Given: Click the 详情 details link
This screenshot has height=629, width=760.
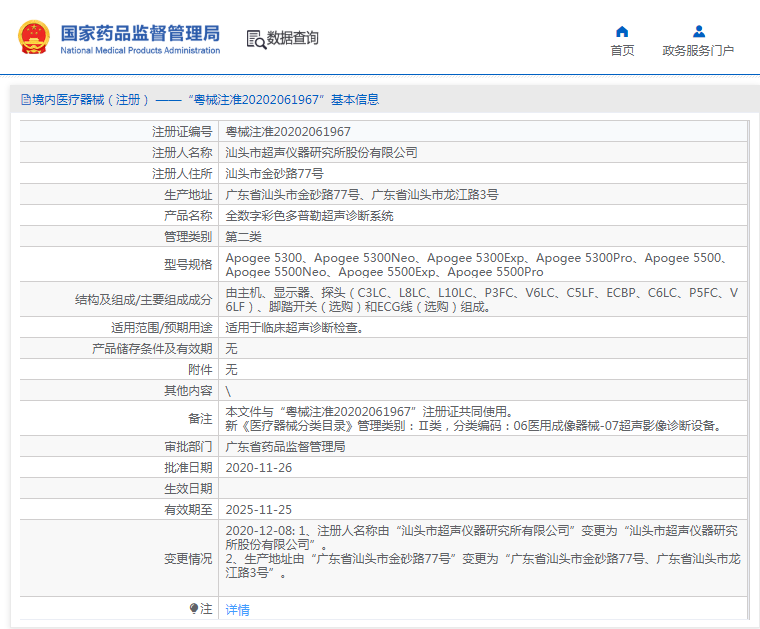Looking at the screenshot, I should (238, 610).
